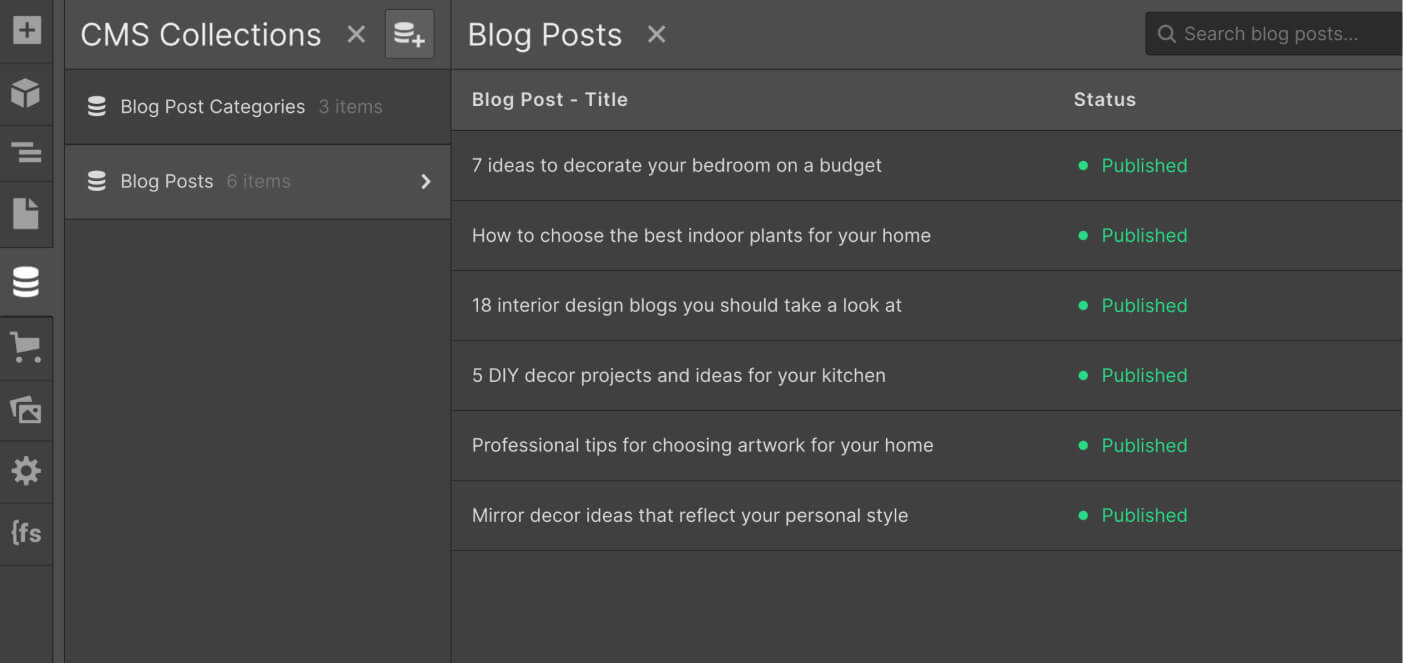Sort by the Blog Post - Title column

coord(550,100)
